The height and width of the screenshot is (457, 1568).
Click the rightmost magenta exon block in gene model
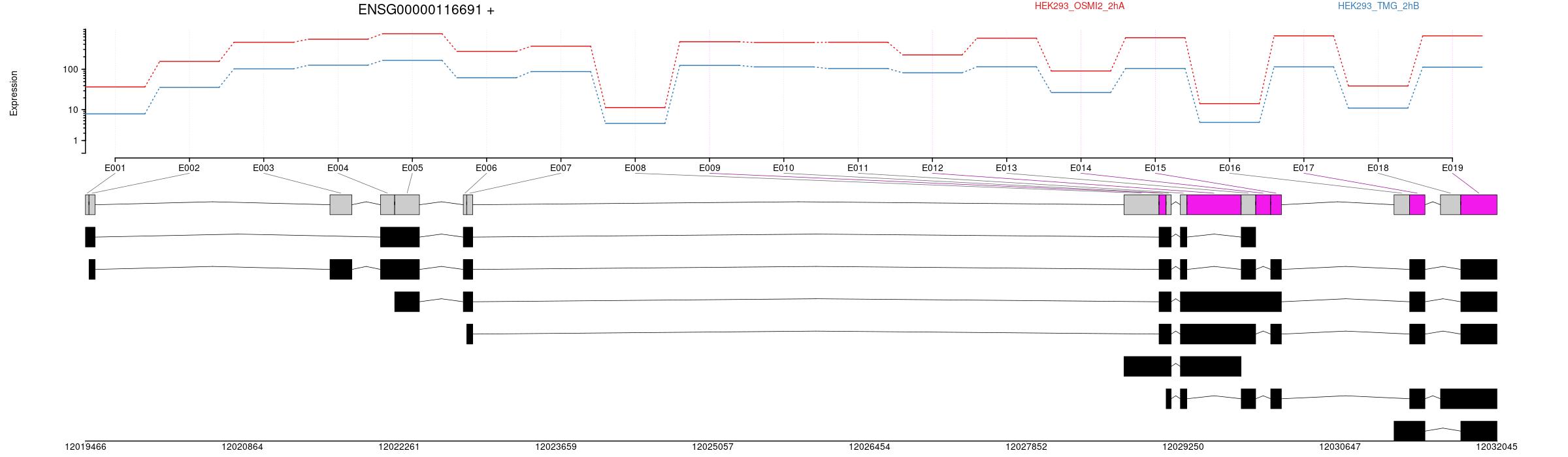[x=1479, y=204]
